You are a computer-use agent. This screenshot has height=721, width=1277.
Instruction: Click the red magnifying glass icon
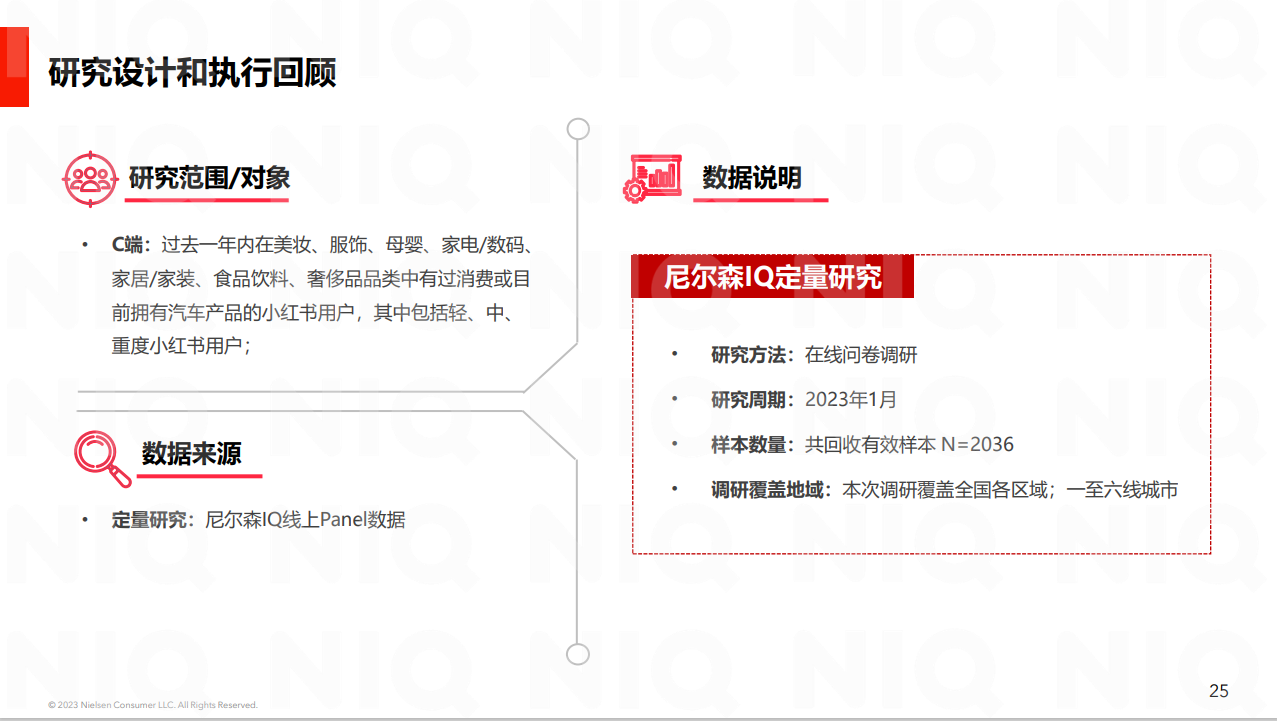pos(102,458)
